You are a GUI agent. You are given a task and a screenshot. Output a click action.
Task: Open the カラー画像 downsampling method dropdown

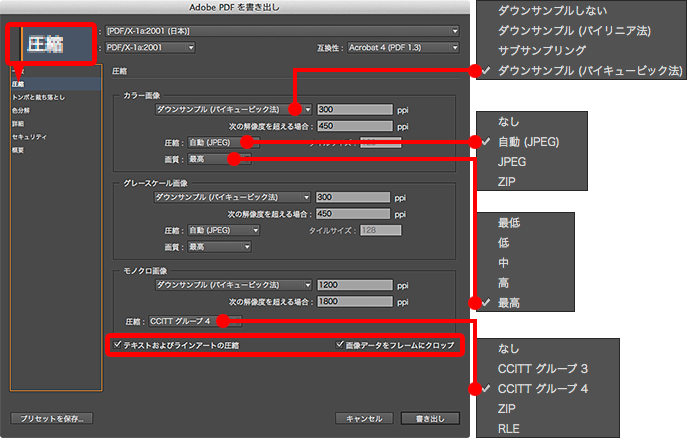click(233, 110)
